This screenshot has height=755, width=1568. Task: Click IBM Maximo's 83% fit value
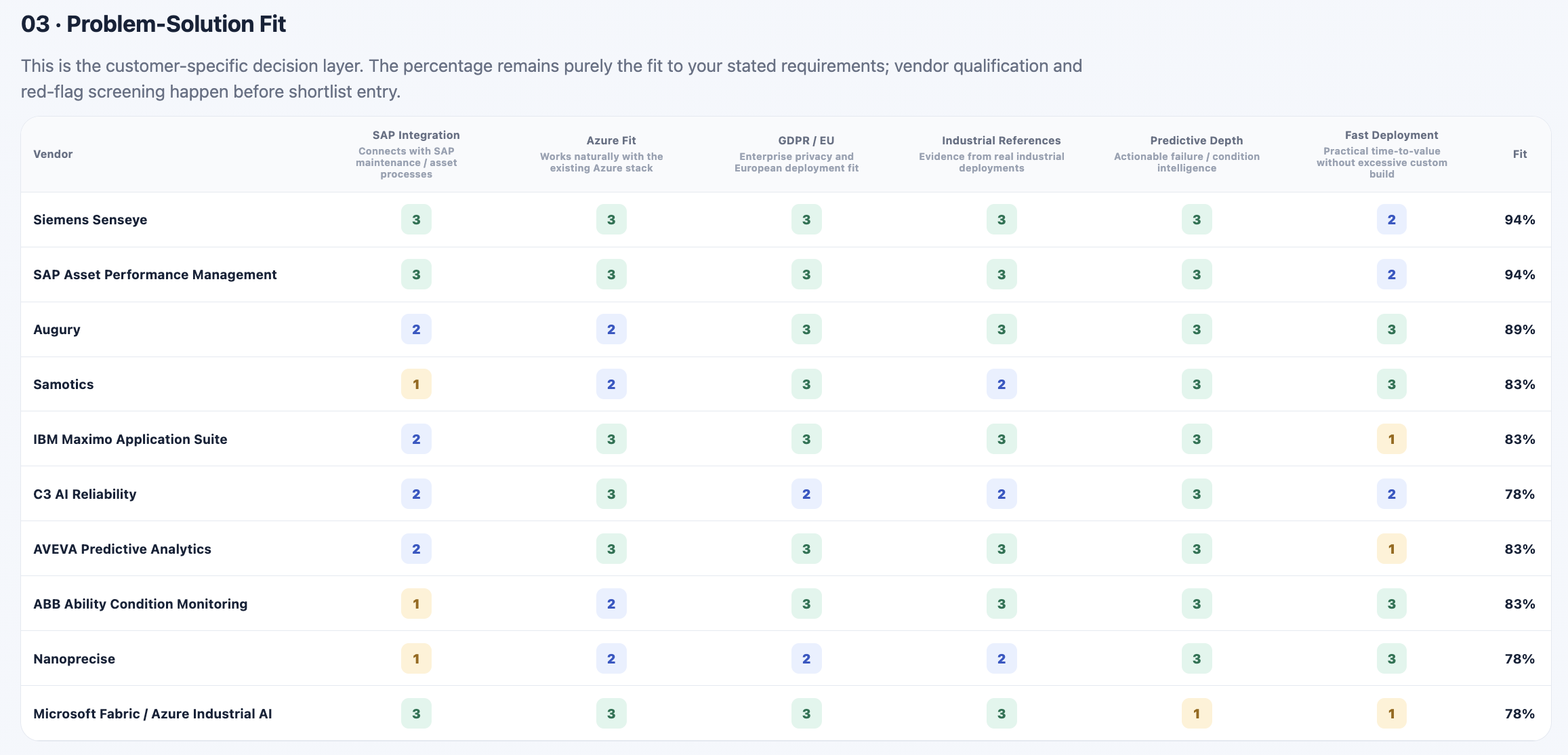[1520, 439]
